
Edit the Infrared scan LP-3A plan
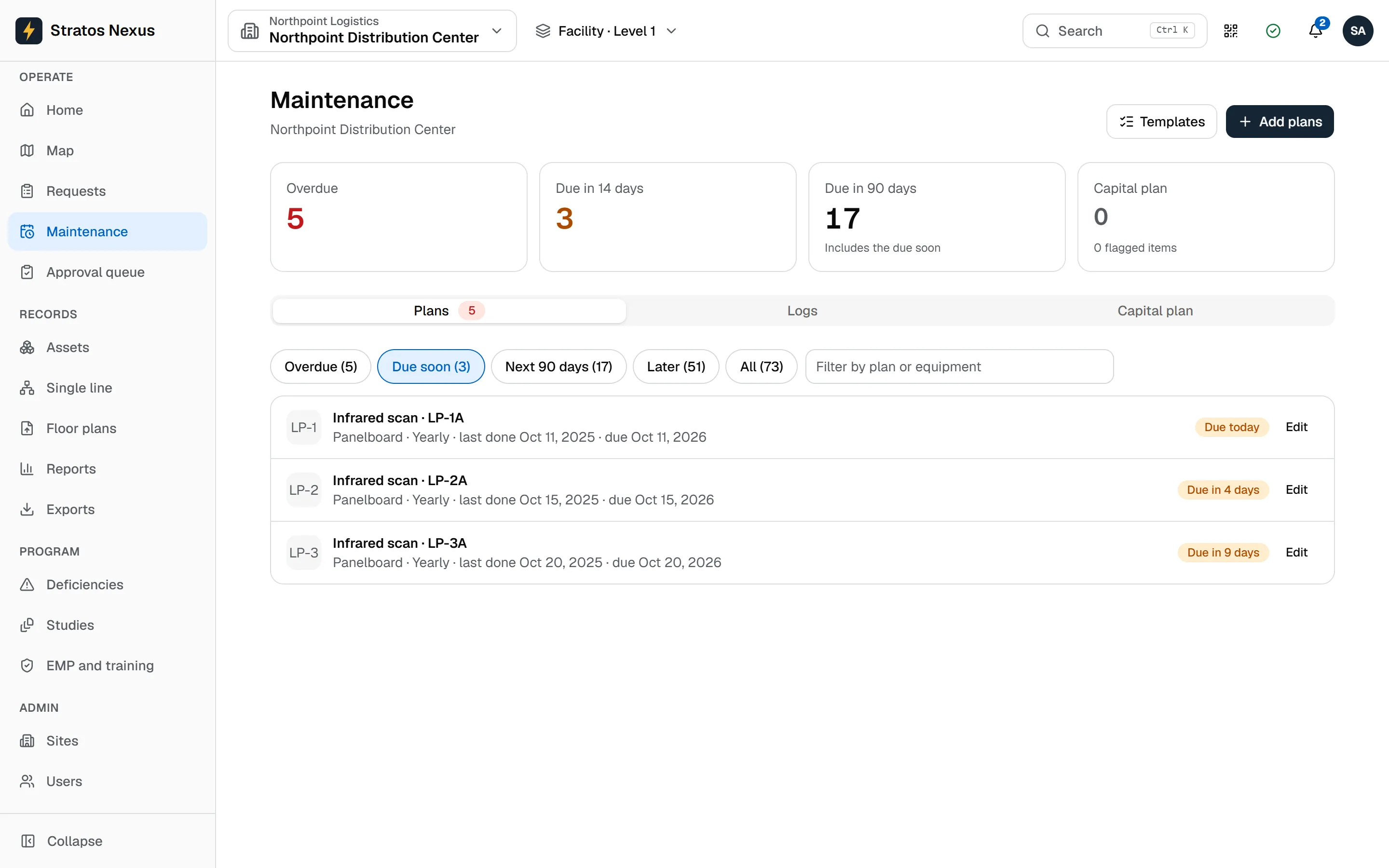pos(1296,552)
